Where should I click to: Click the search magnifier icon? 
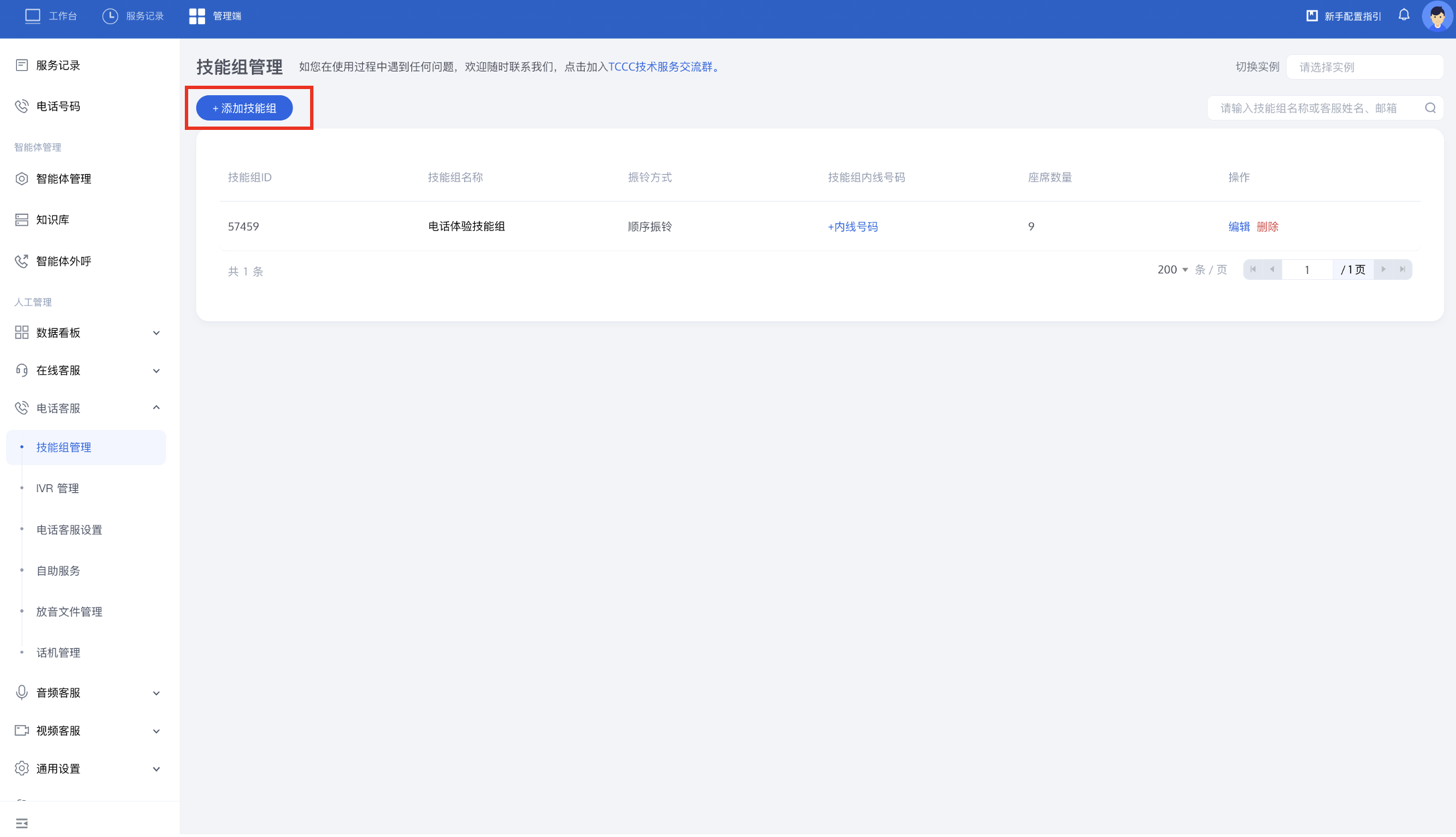[1430, 108]
